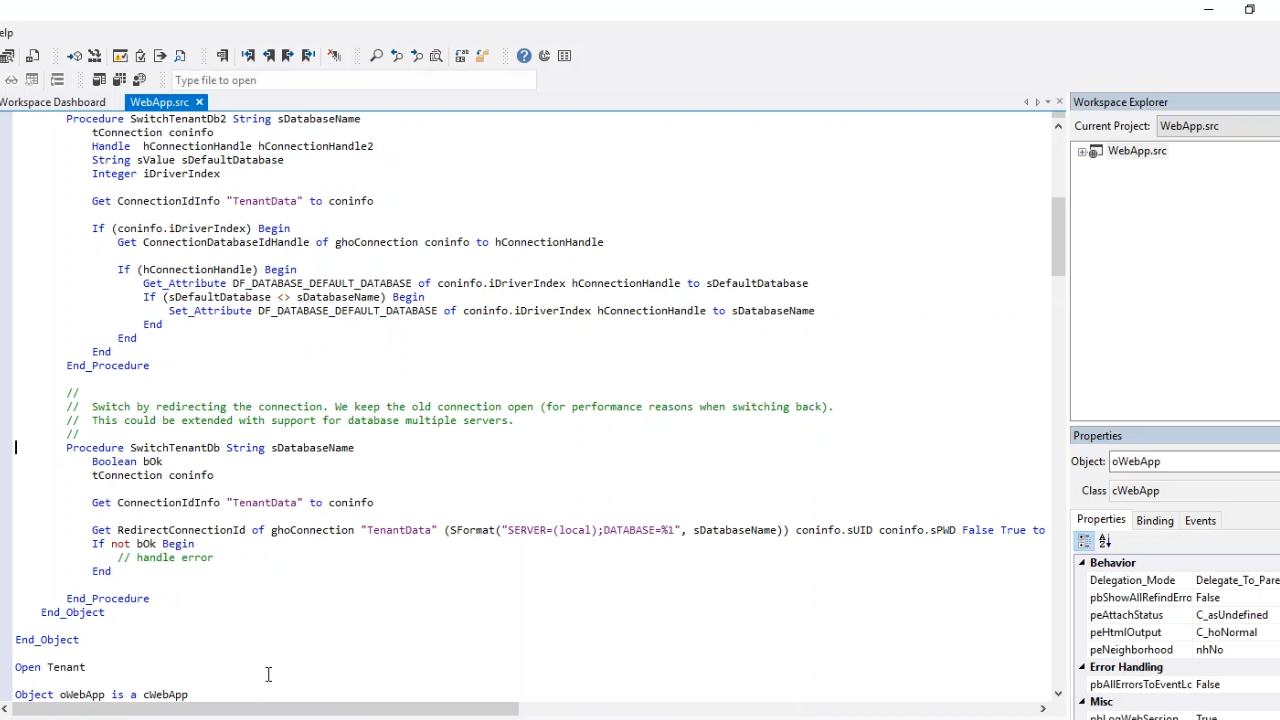
Task: Click the categorized view icon in Properties
Action: point(1084,541)
